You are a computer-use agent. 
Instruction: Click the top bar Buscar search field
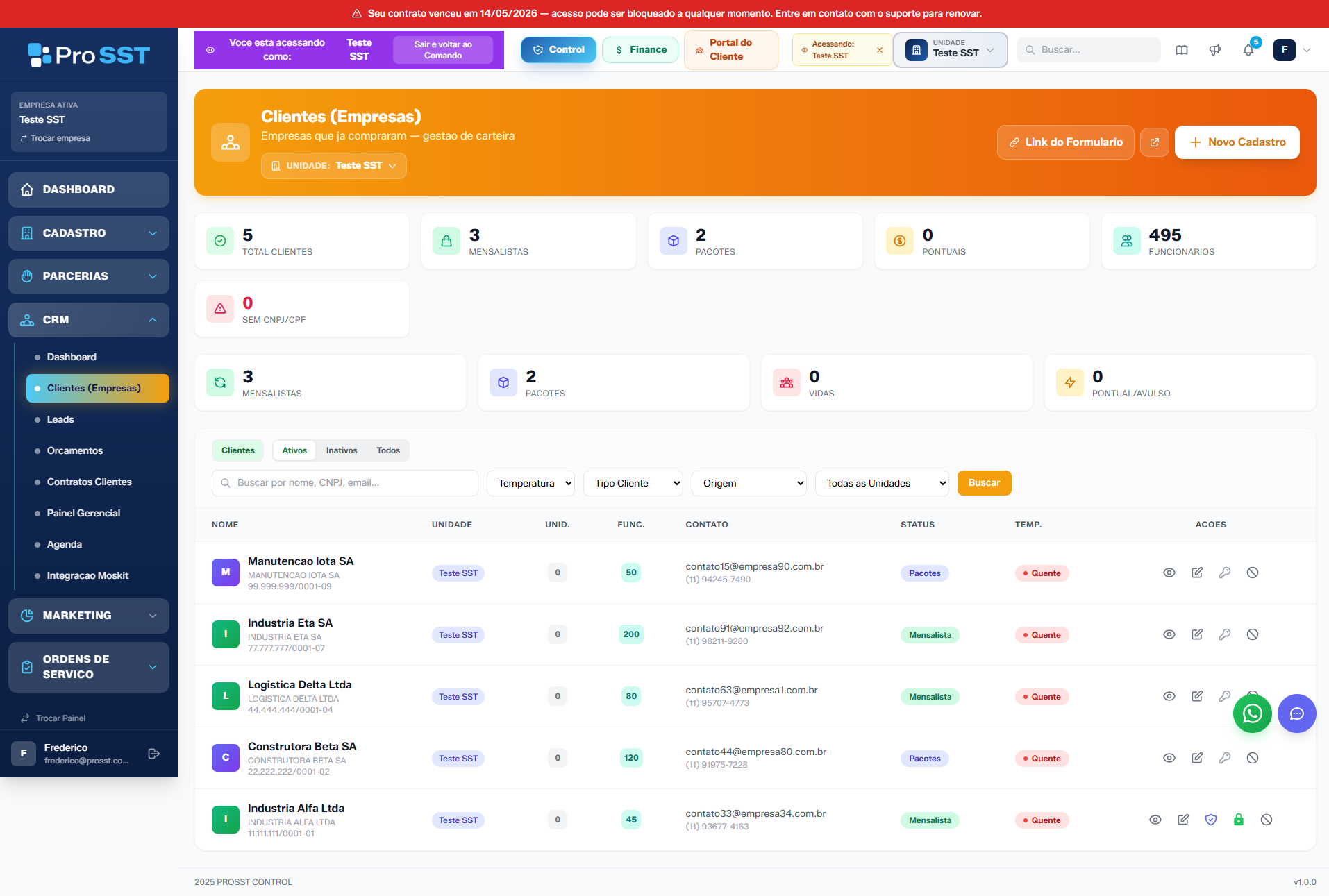[1089, 50]
